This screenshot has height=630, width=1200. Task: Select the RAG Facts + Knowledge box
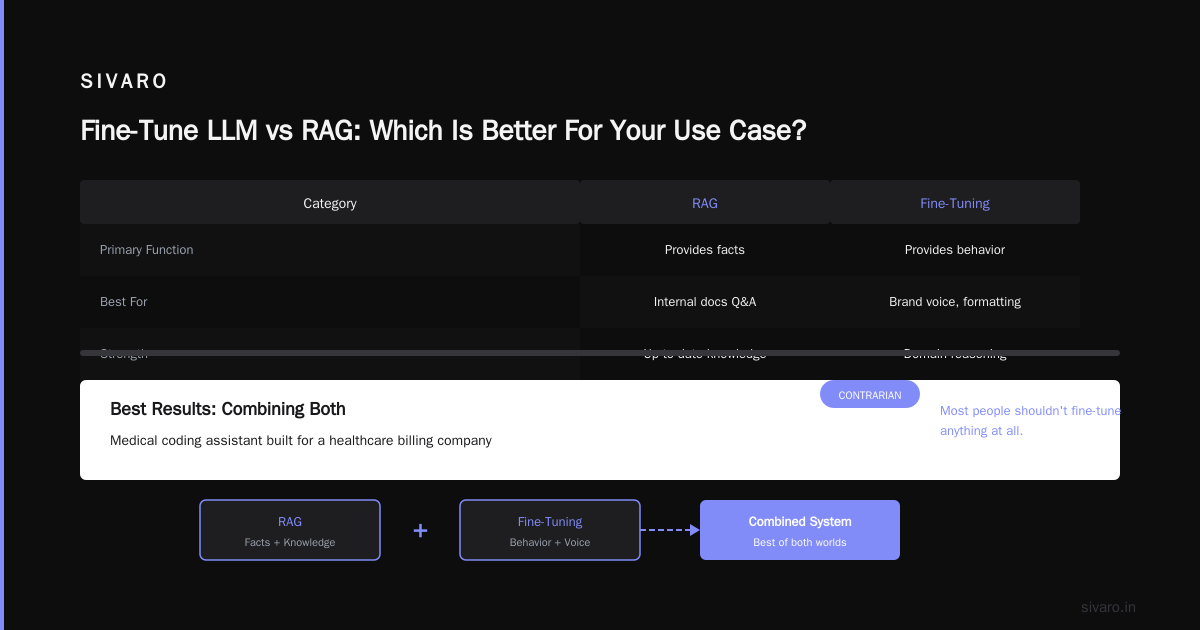pos(290,530)
